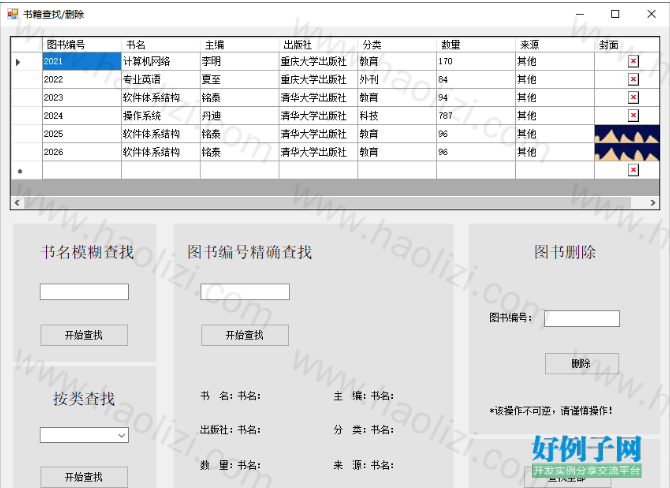
Task: Select the 外刊 category cell
Action: 397,79
